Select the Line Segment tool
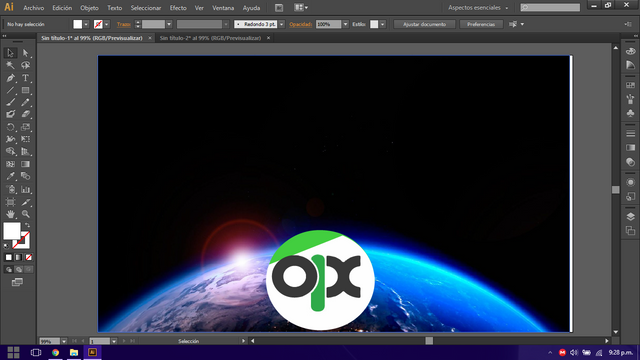The width and height of the screenshot is (640, 360). (10, 90)
